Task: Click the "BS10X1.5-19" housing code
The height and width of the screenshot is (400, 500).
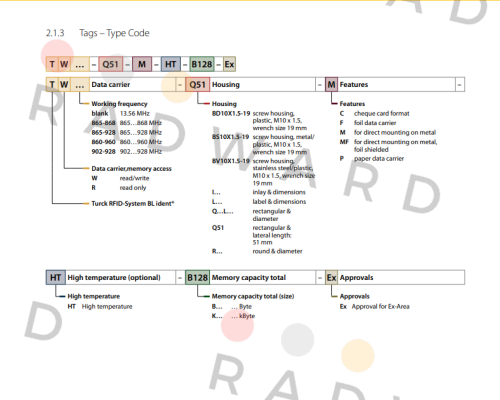Action: pos(230,137)
